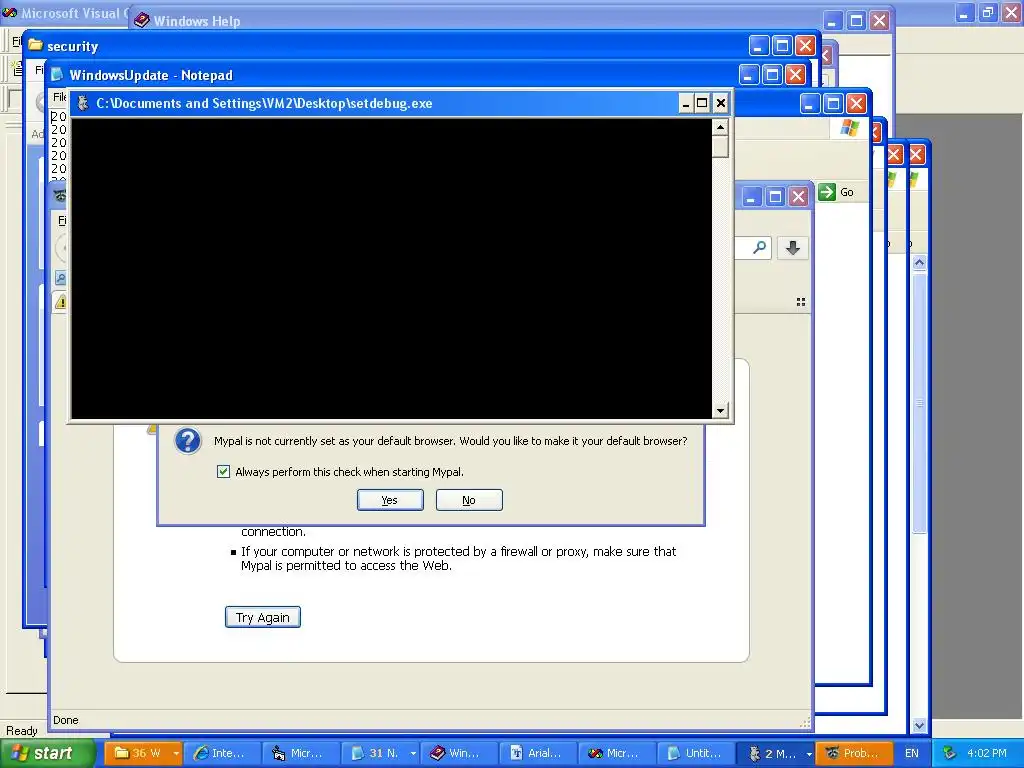Open the '31 N.' Notepad group in taskbar
The width and height of the screenshot is (1024, 768).
(x=377, y=753)
